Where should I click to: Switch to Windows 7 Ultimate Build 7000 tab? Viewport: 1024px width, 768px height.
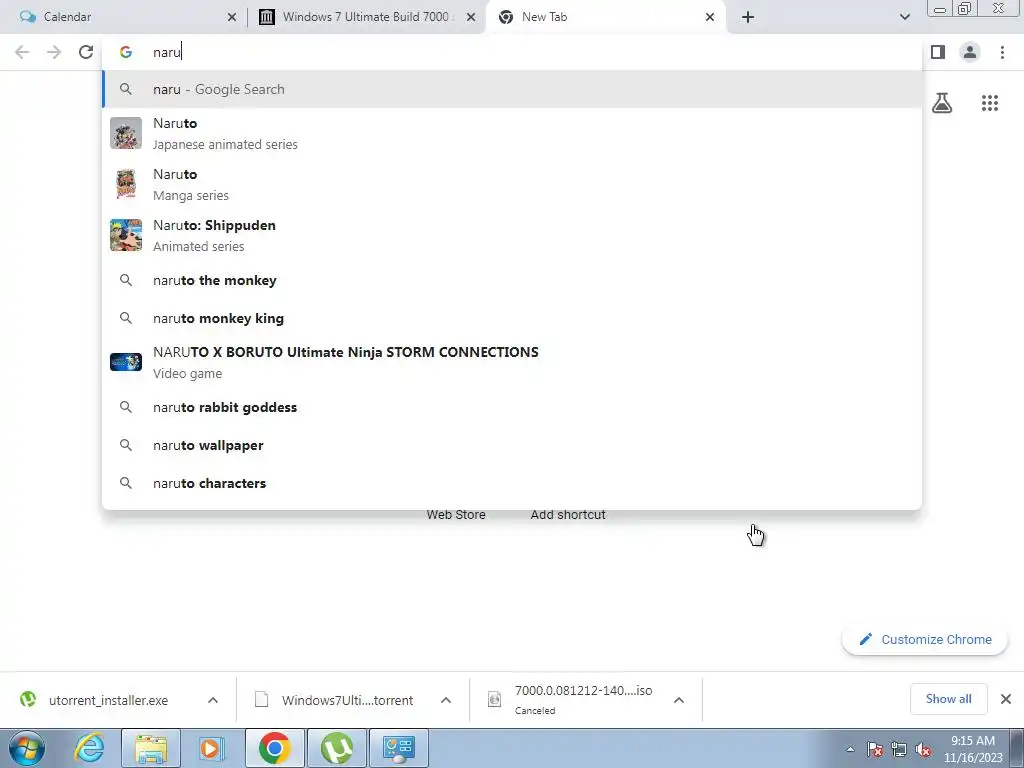click(366, 17)
